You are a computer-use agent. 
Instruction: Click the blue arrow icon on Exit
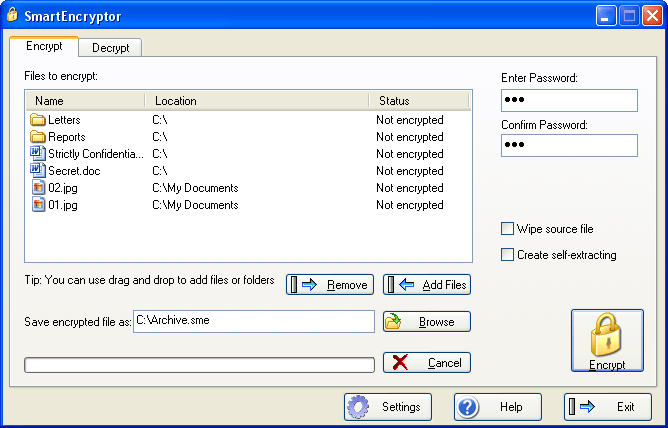pos(587,407)
